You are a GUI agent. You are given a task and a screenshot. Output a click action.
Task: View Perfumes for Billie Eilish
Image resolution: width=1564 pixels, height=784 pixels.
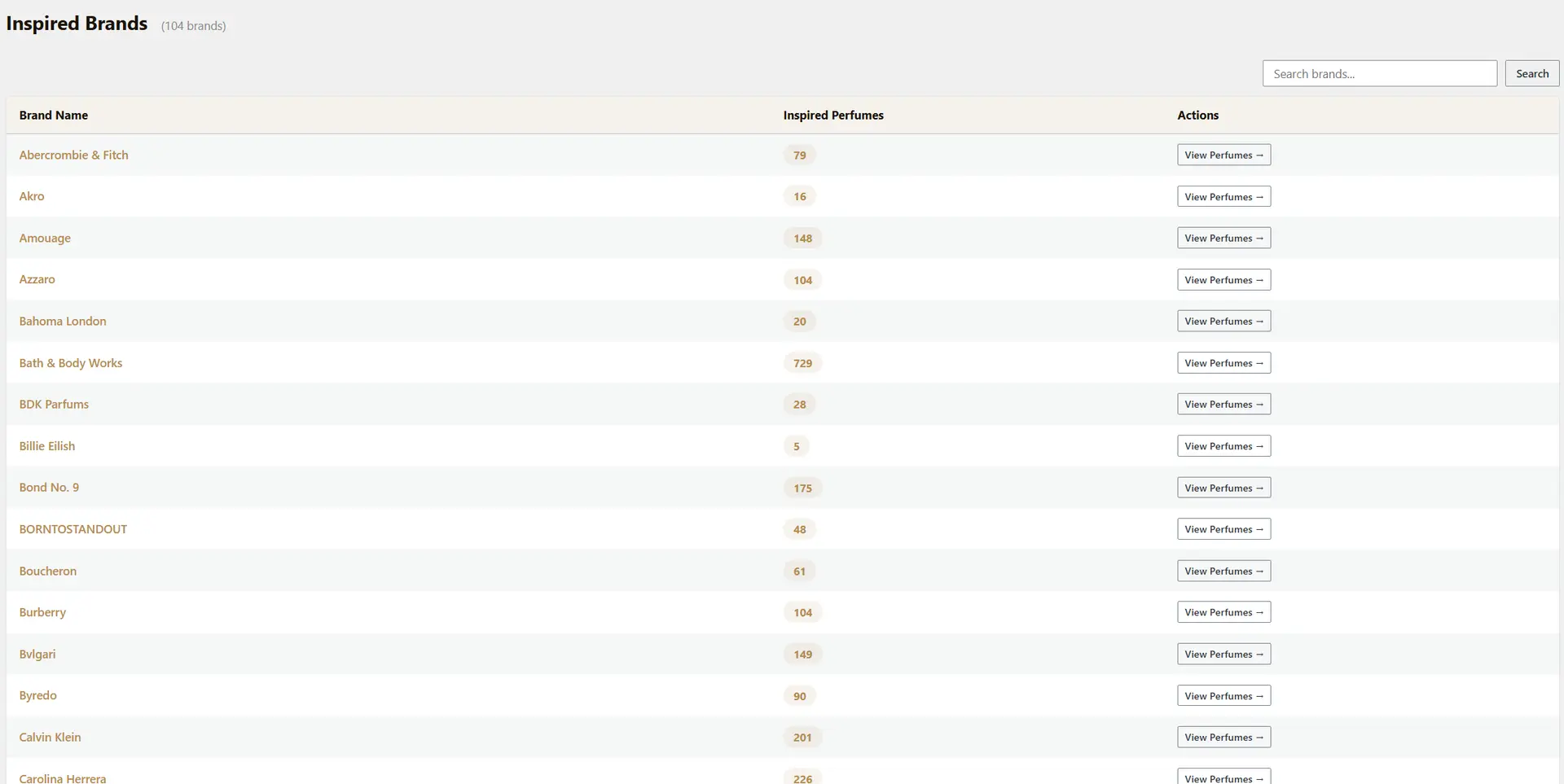[x=1224, y=445]
